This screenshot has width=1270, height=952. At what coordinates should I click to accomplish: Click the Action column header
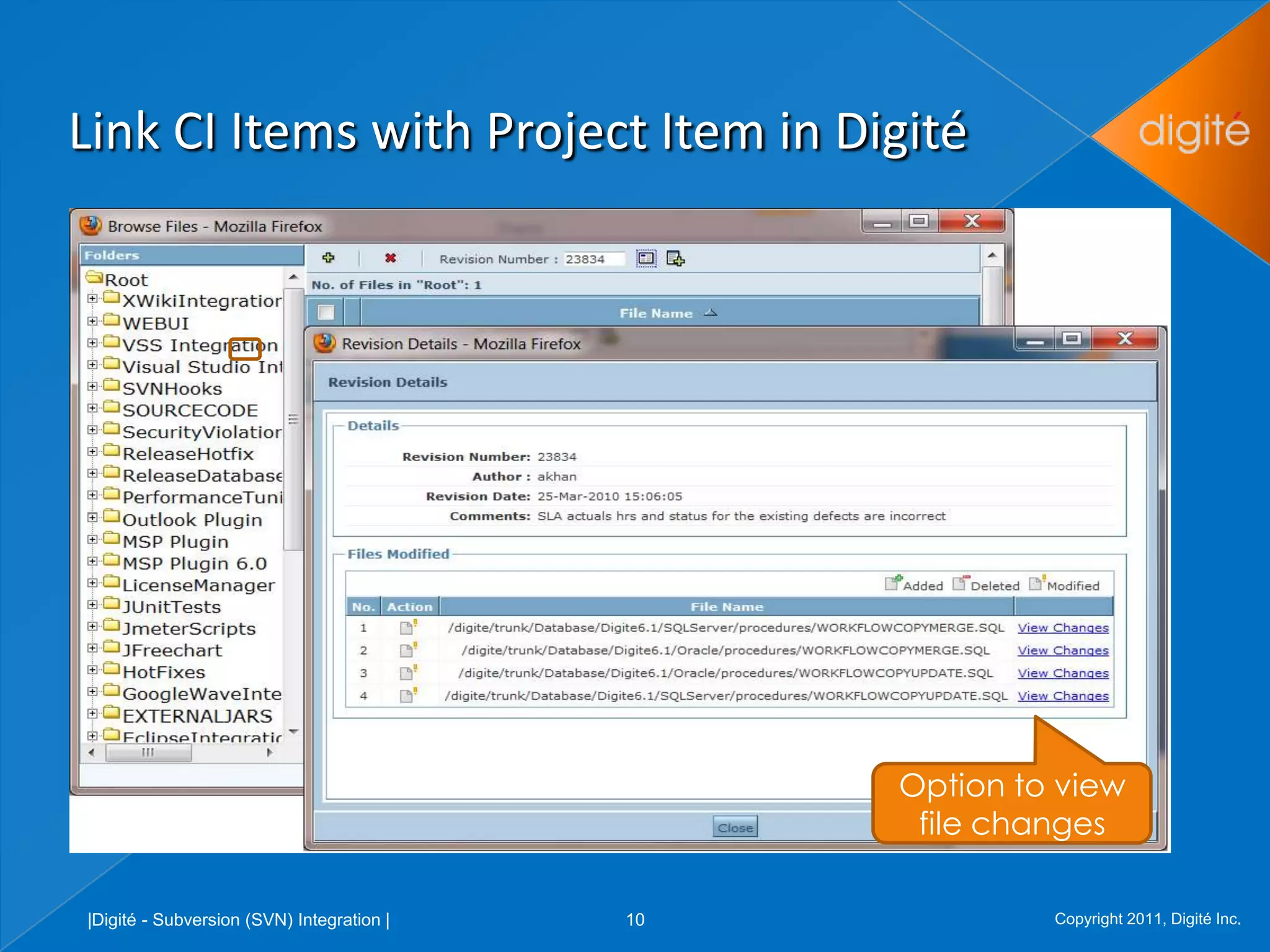(x=410, y=607)
